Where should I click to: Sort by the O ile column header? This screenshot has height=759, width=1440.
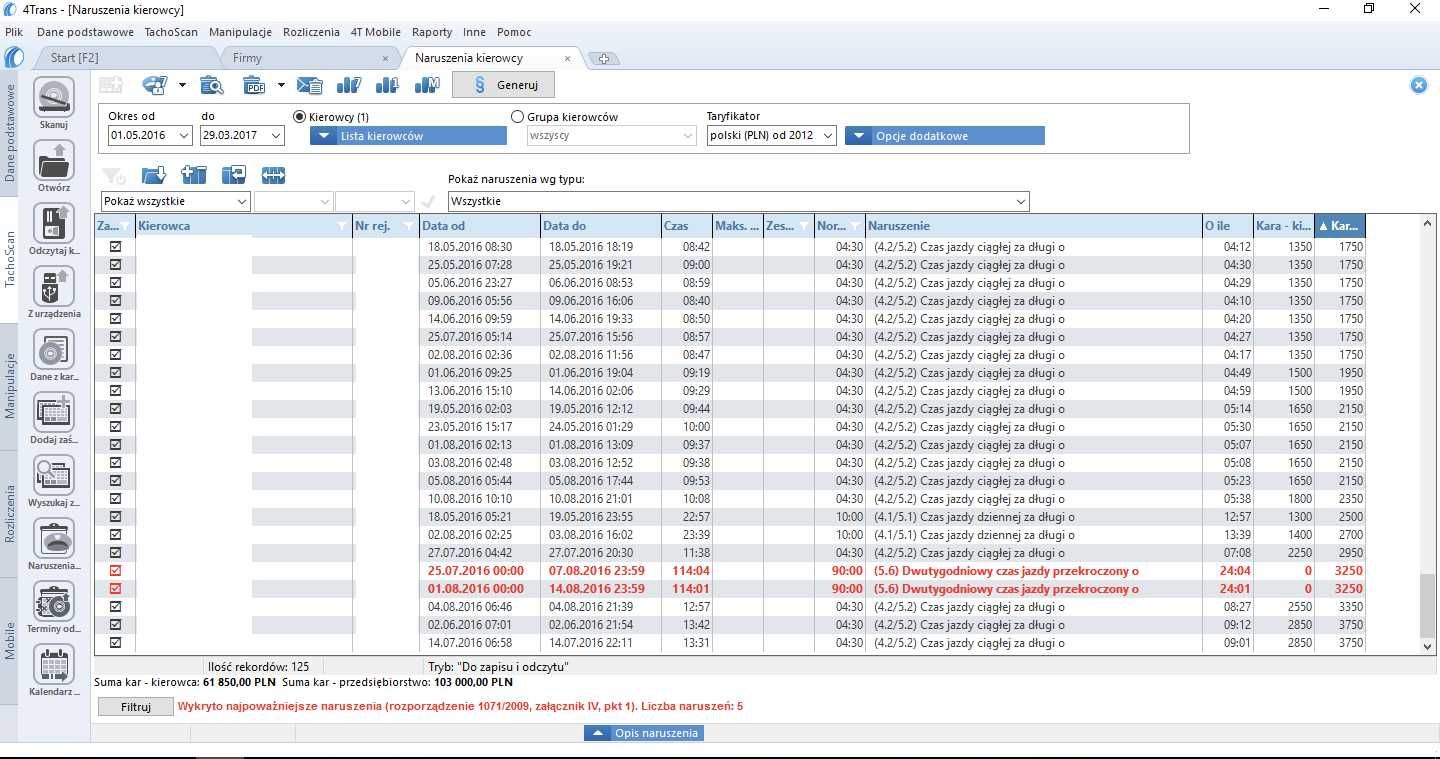tap(1227, 225)
